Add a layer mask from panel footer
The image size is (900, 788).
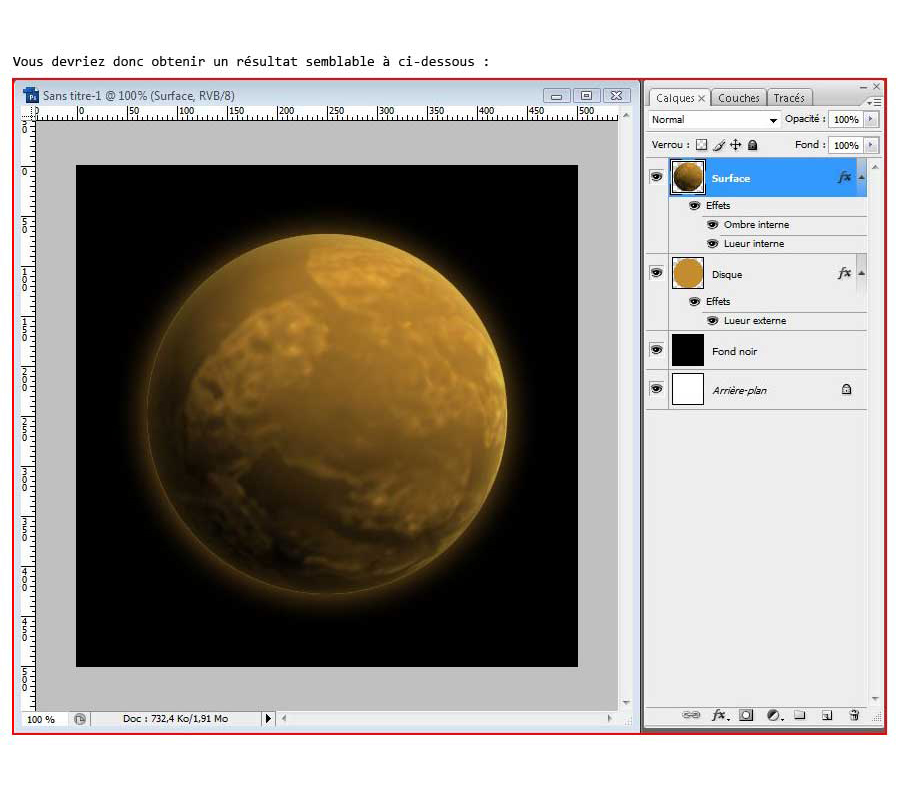tap(746, 716)
